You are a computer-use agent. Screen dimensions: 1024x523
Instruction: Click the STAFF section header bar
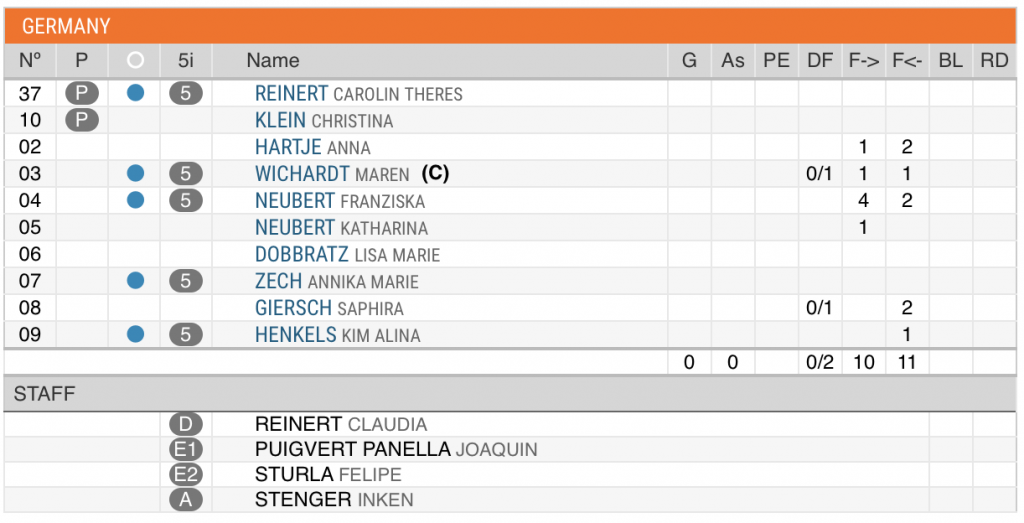coord(510,394)
